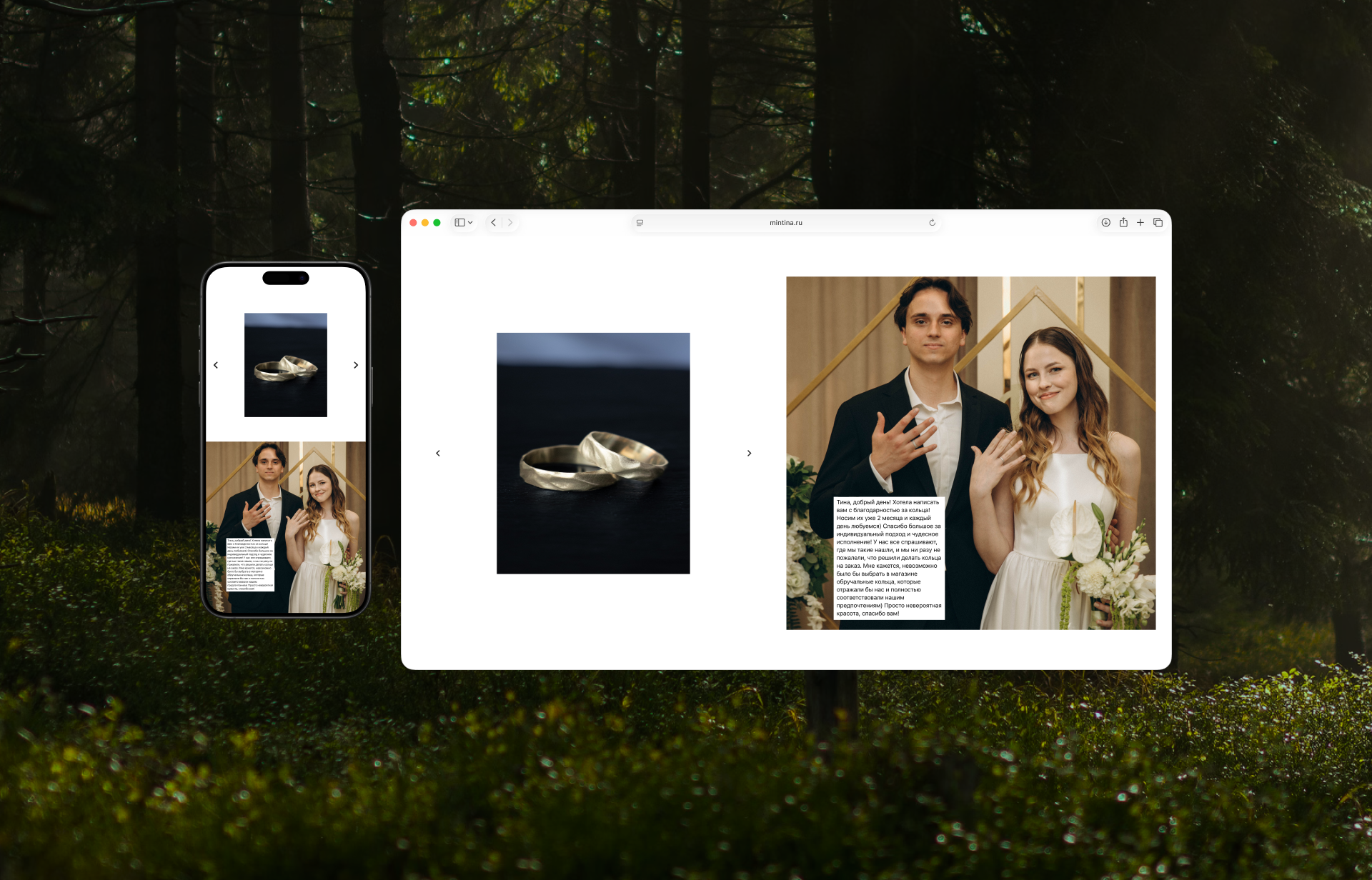
Task: Reload the page with the refresh icon
Action: 932,223
